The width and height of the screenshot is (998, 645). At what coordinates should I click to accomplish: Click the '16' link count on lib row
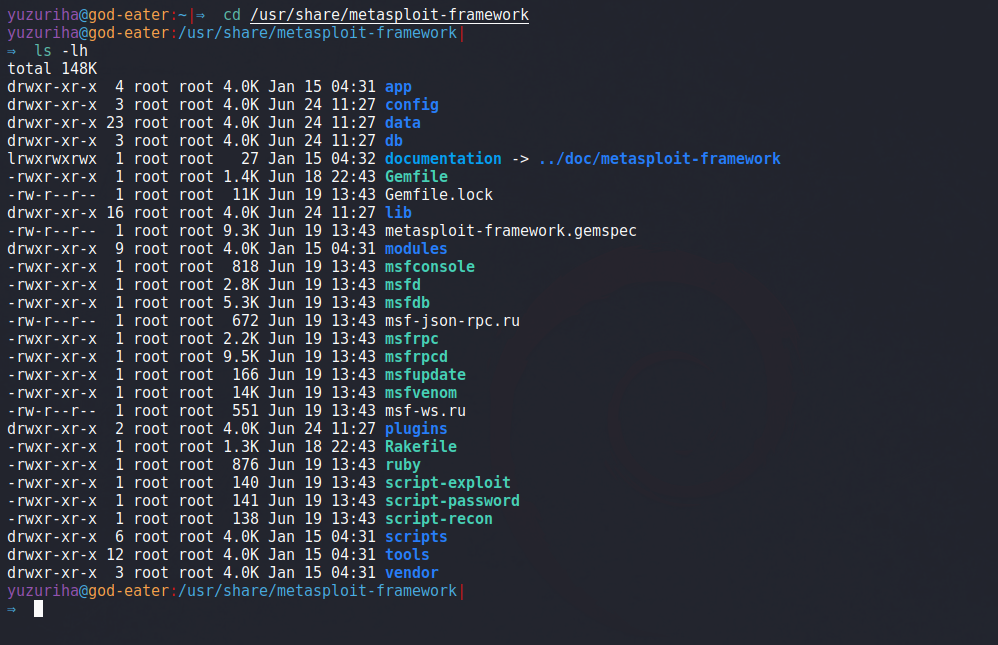(x=115, y=213)
